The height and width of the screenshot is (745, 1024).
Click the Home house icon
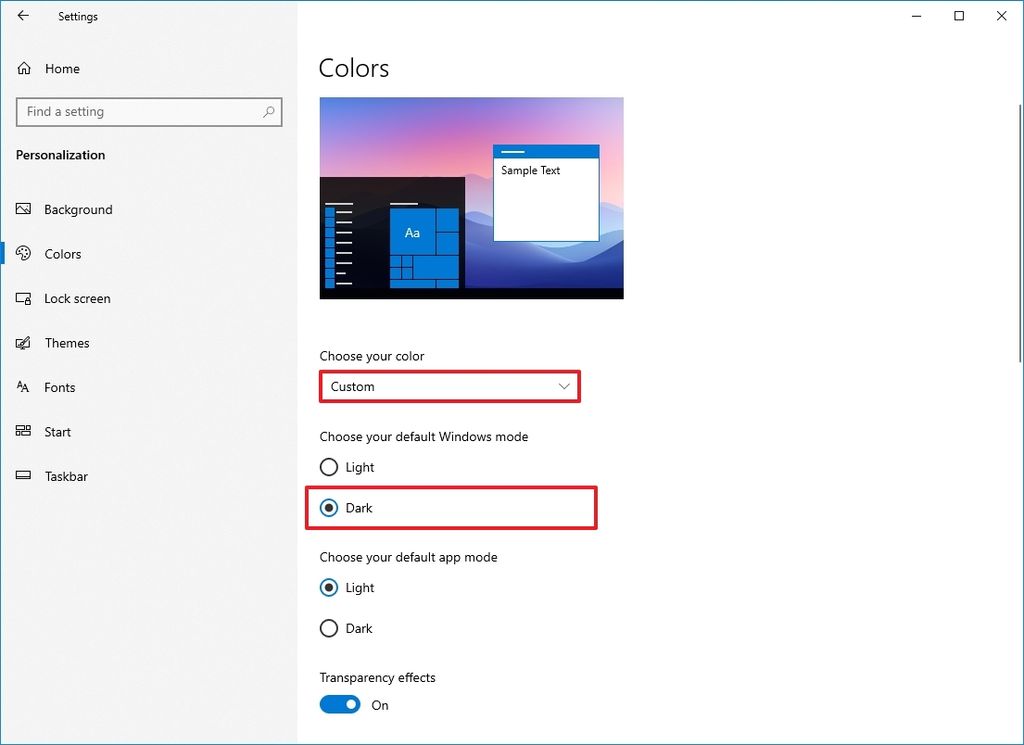tap(24, 68)
